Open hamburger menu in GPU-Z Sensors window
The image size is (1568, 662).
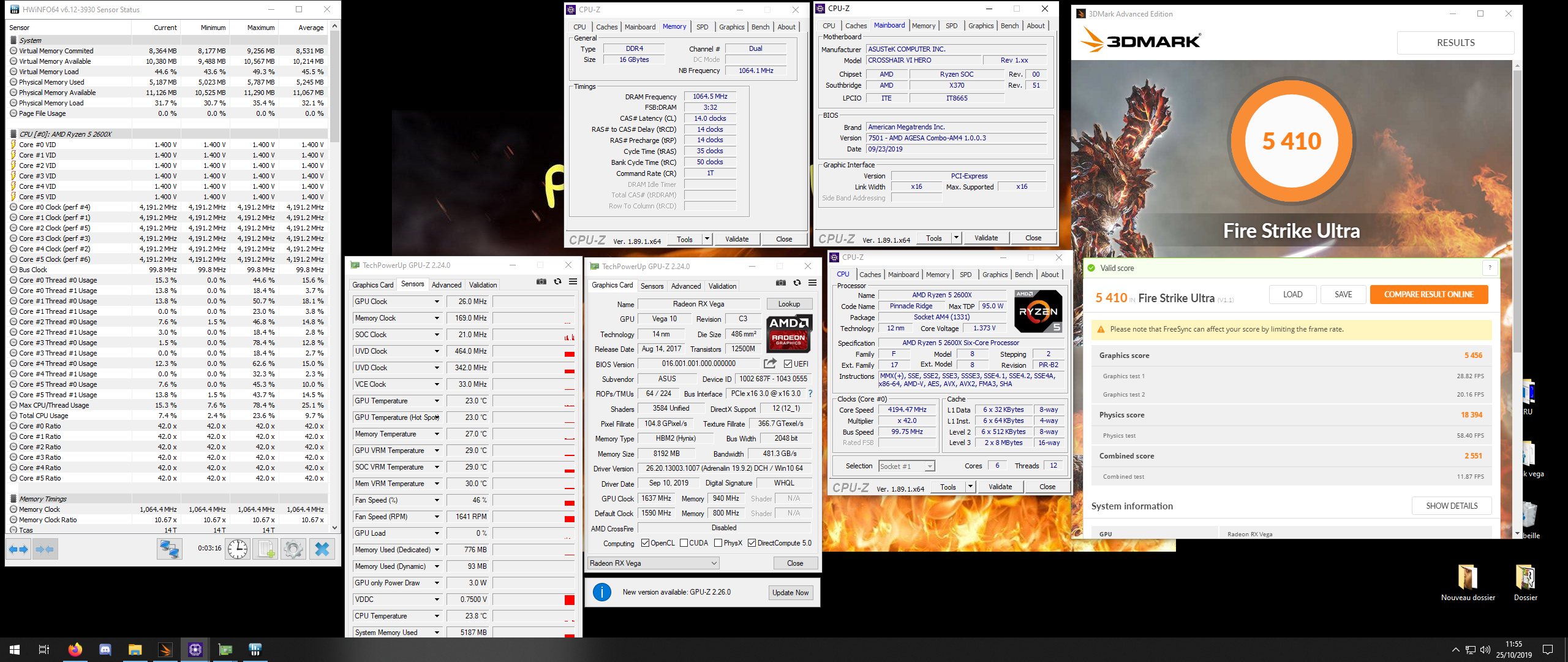573,282
